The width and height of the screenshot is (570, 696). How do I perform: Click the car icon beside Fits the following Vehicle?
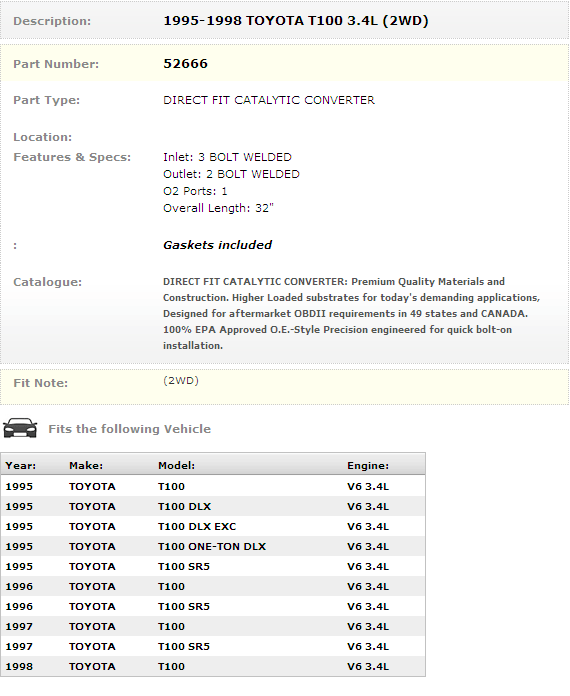(x=20, y=428)
